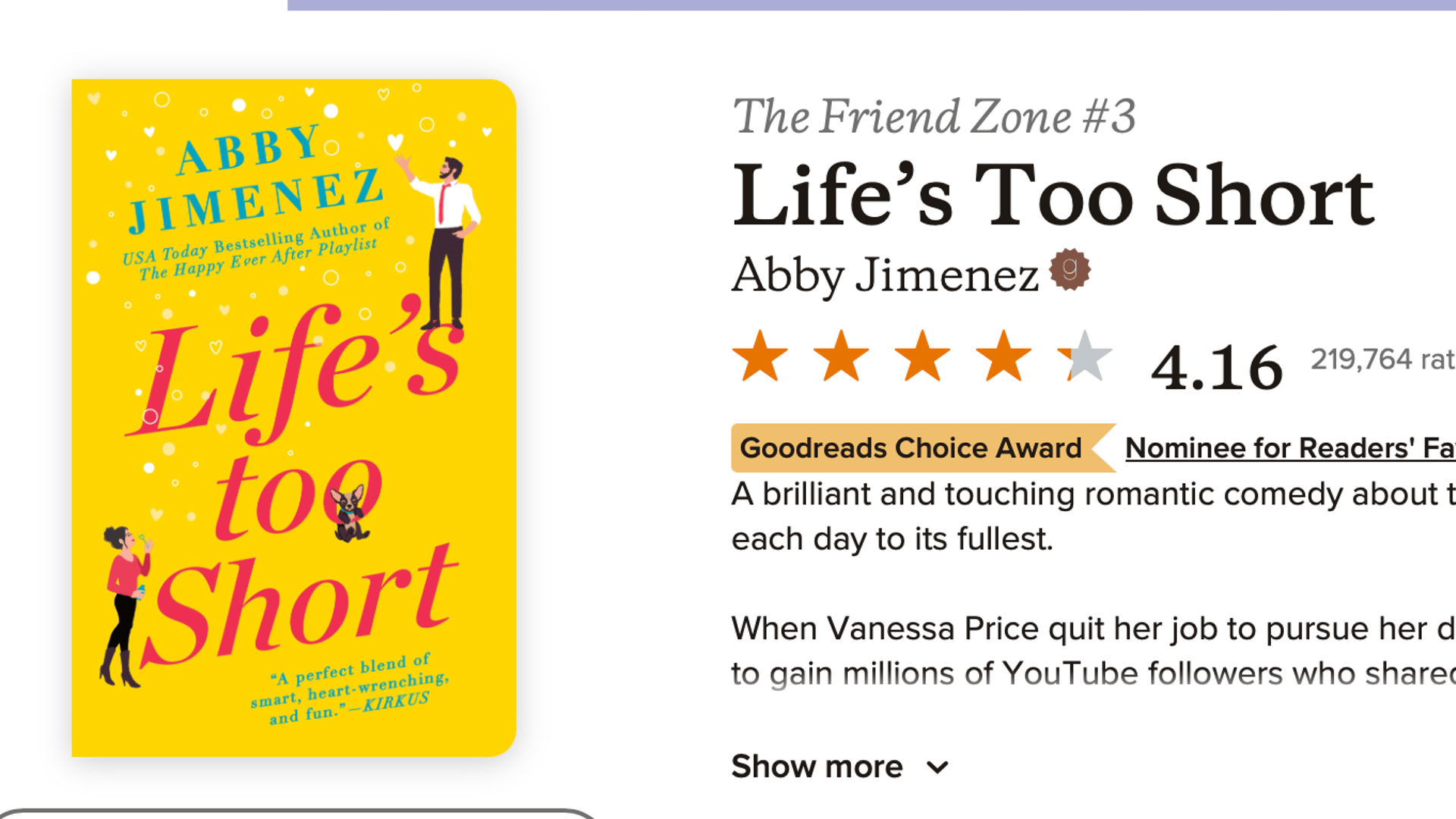Click the chevron beside Show more
Viewport: 1456px width, 819px height.
tap(938, 767)
